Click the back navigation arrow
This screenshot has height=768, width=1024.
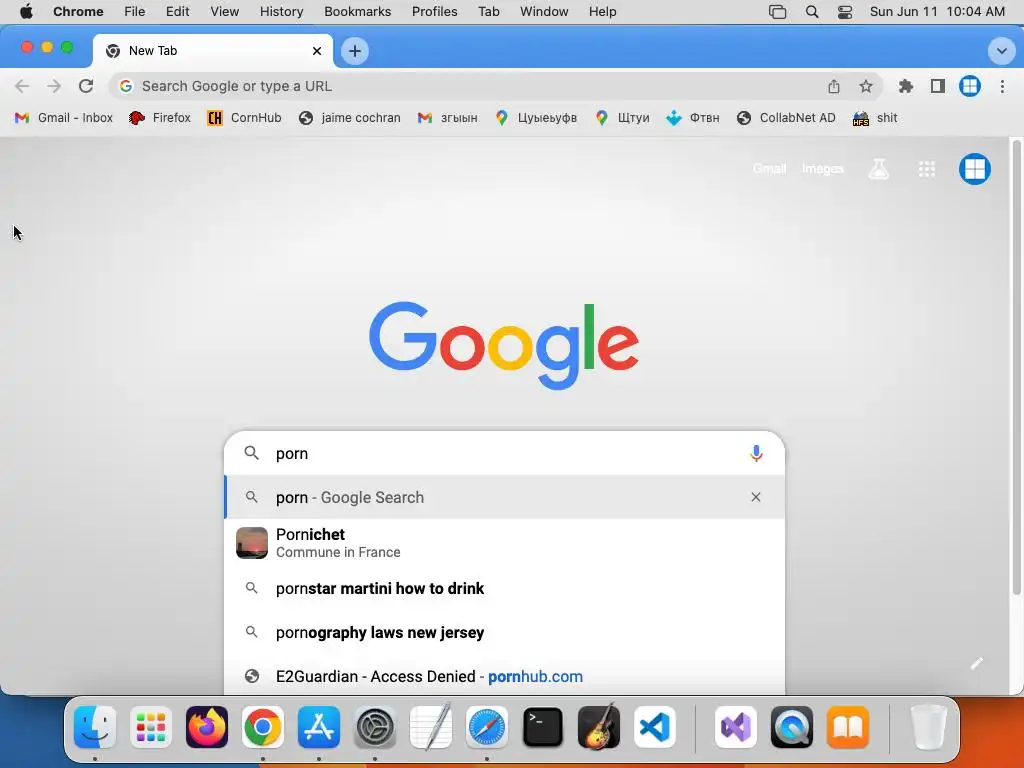22,86
